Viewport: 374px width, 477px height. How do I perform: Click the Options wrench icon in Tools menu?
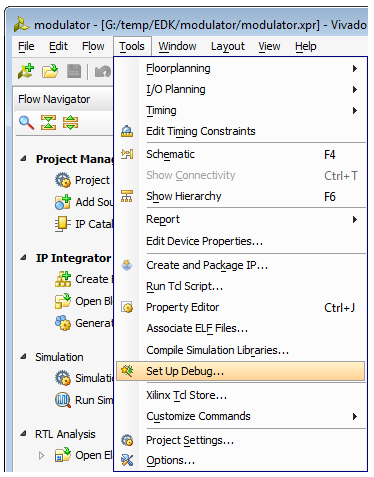[127, 460]
